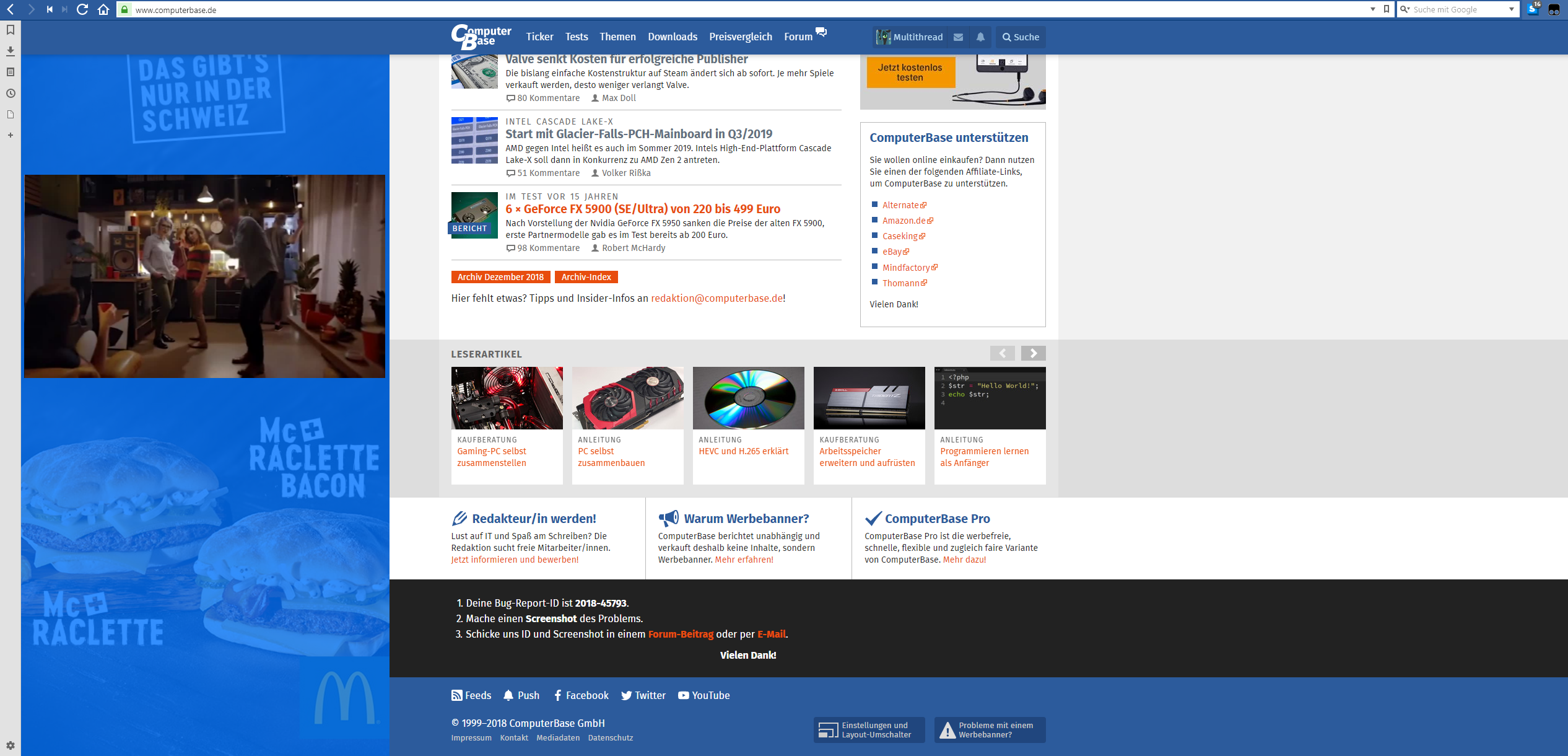
Task: Show next Leserartikel with right arrow
Action: 1033,353
